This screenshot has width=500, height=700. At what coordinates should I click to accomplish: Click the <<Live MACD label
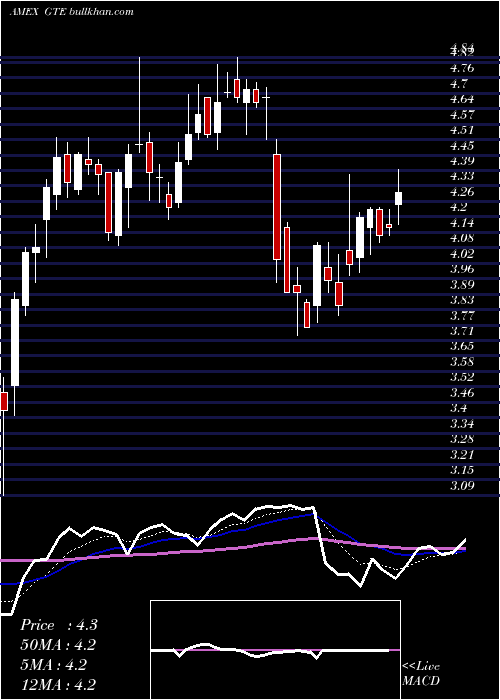click(421, 674)
